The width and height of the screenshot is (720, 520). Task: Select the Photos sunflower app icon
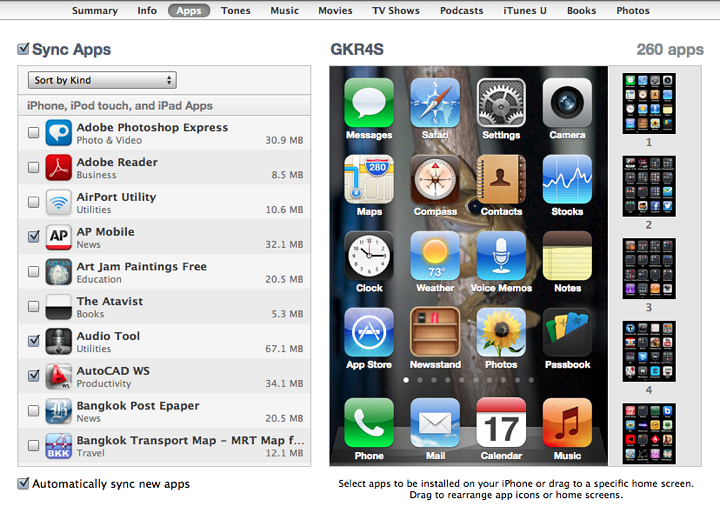[501, 332]
